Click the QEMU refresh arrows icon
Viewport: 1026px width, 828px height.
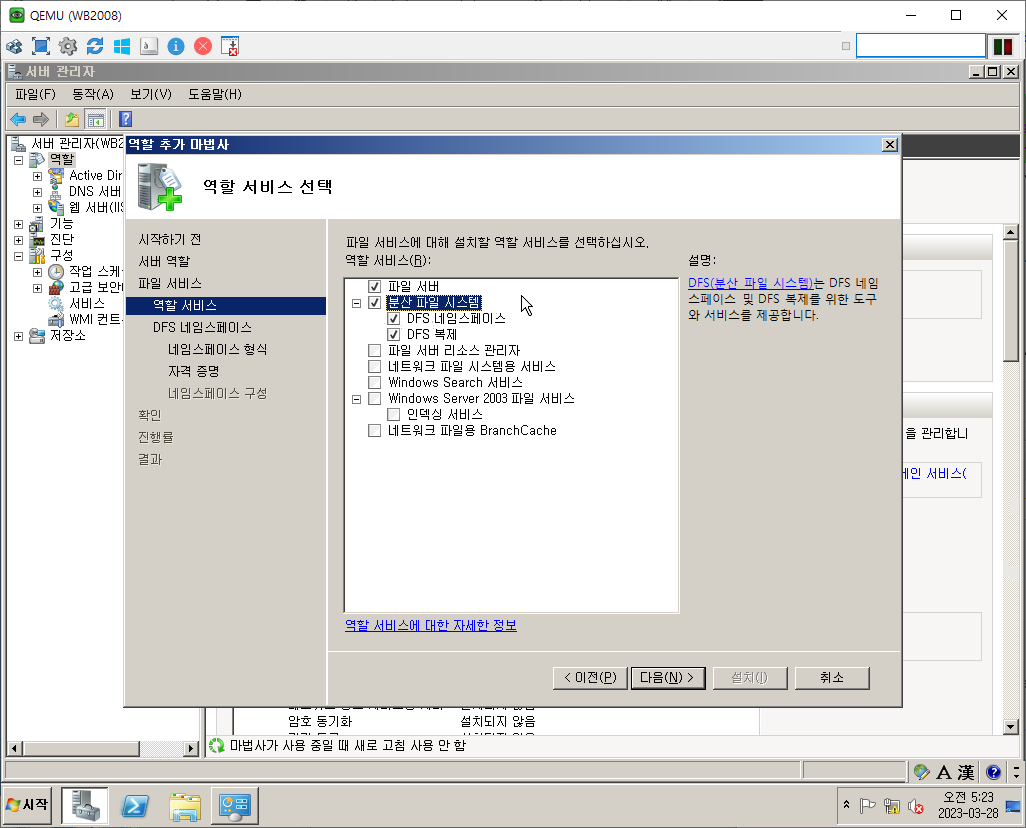point(95,46)
